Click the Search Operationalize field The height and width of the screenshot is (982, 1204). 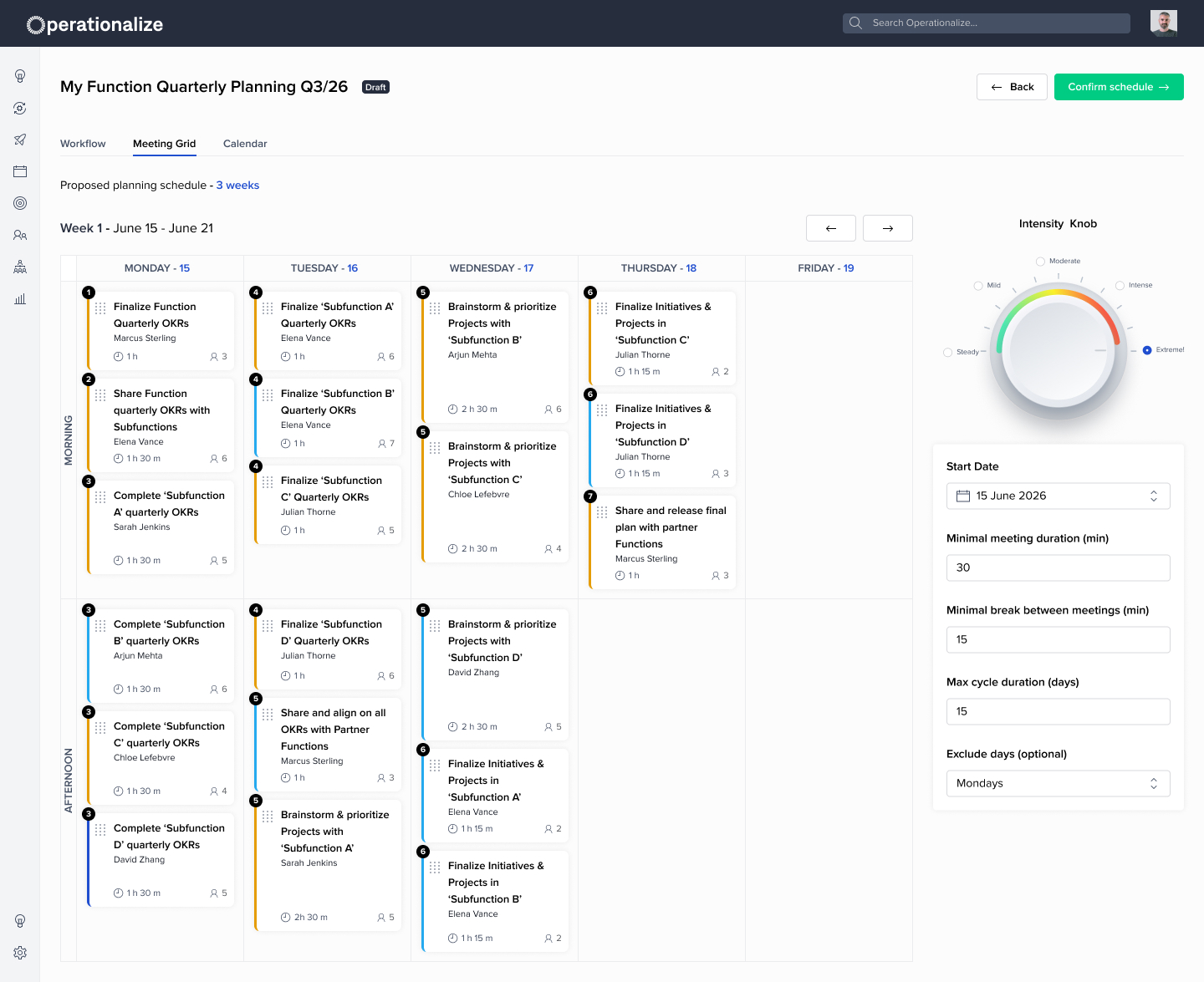[987, 23]
